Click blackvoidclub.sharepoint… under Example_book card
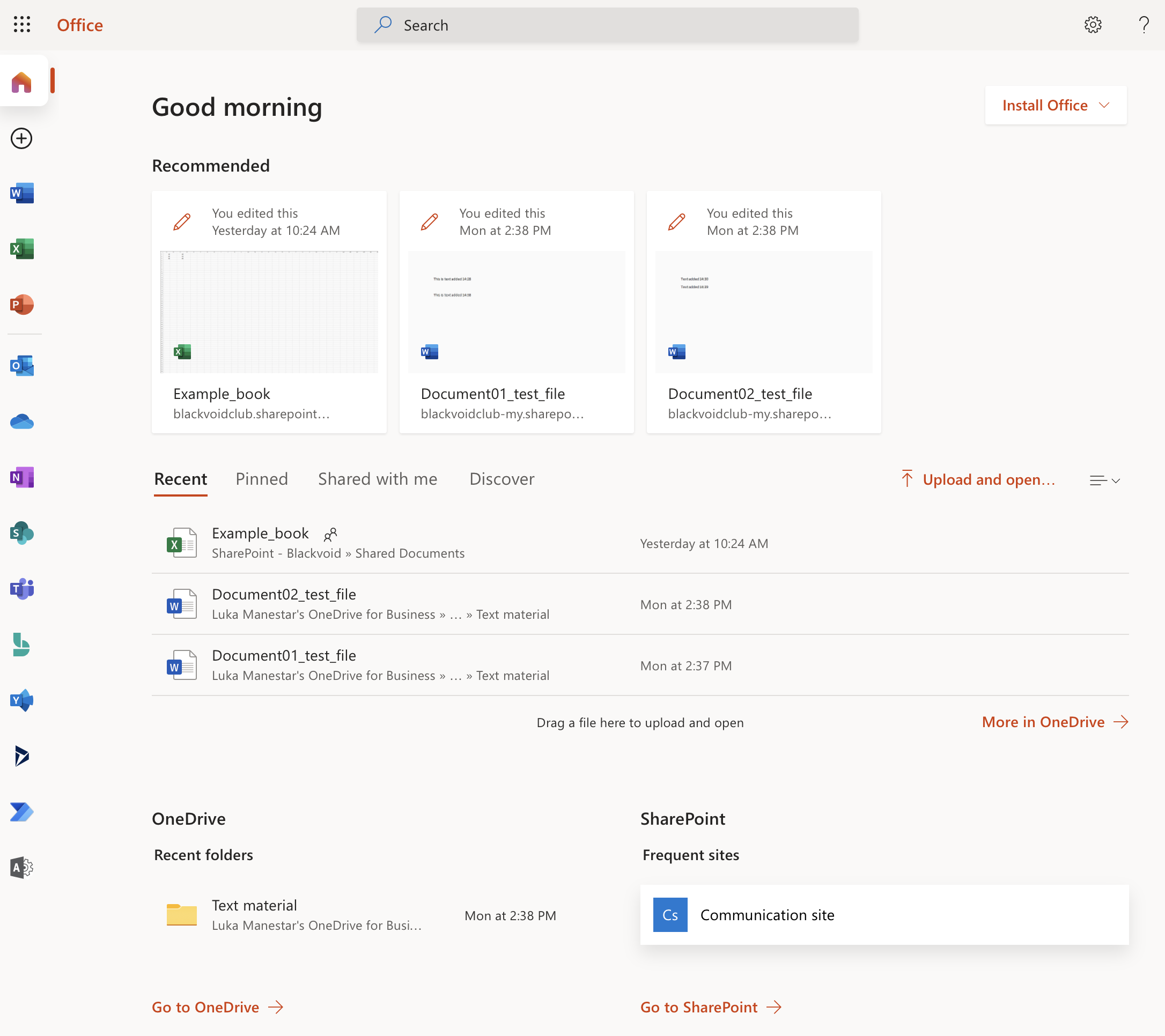 coord(252,414)
